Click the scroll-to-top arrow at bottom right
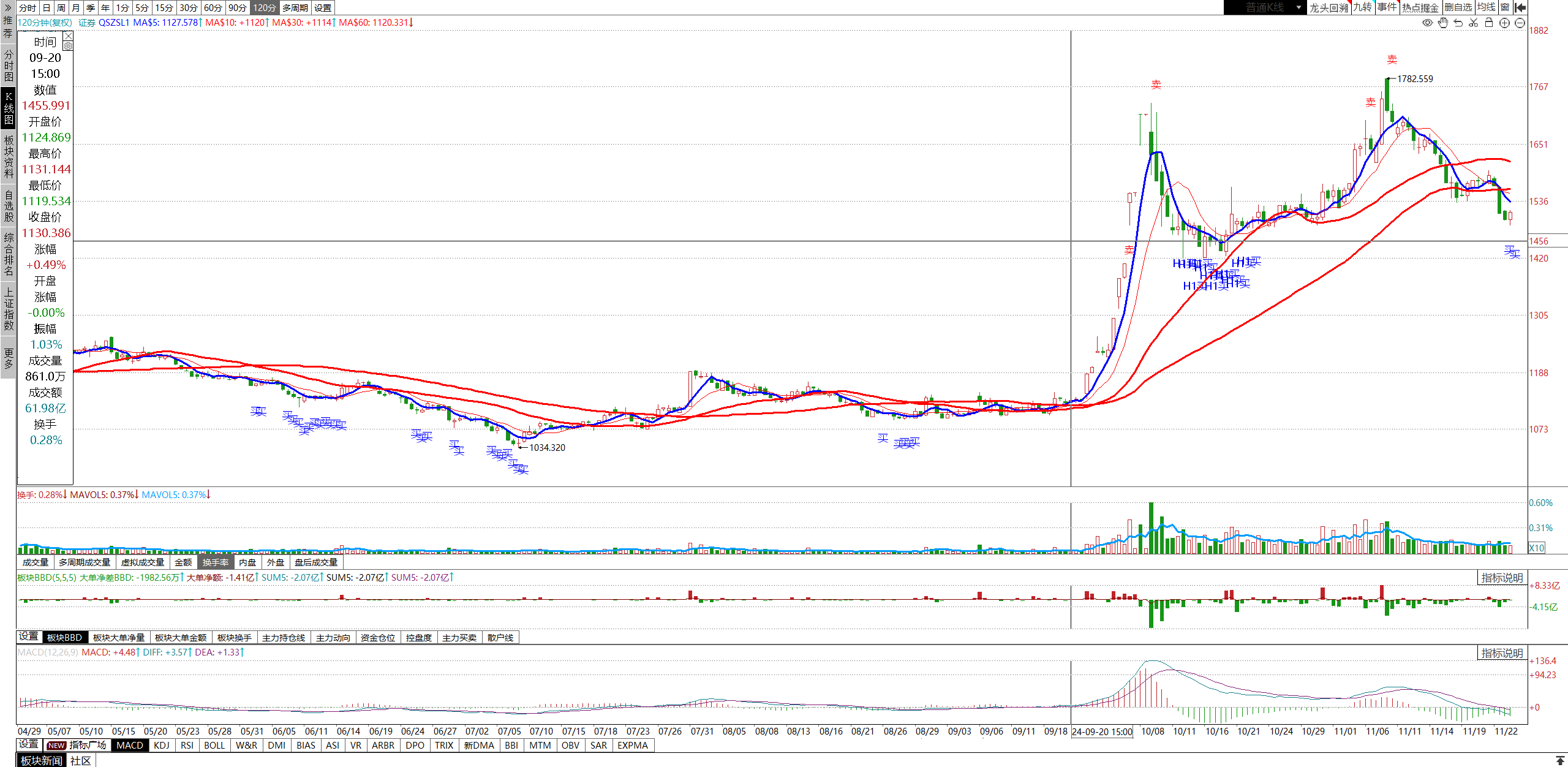The width and height of the screenshot is (1568, 767). pyautogui.click(x=1560, y=760)
